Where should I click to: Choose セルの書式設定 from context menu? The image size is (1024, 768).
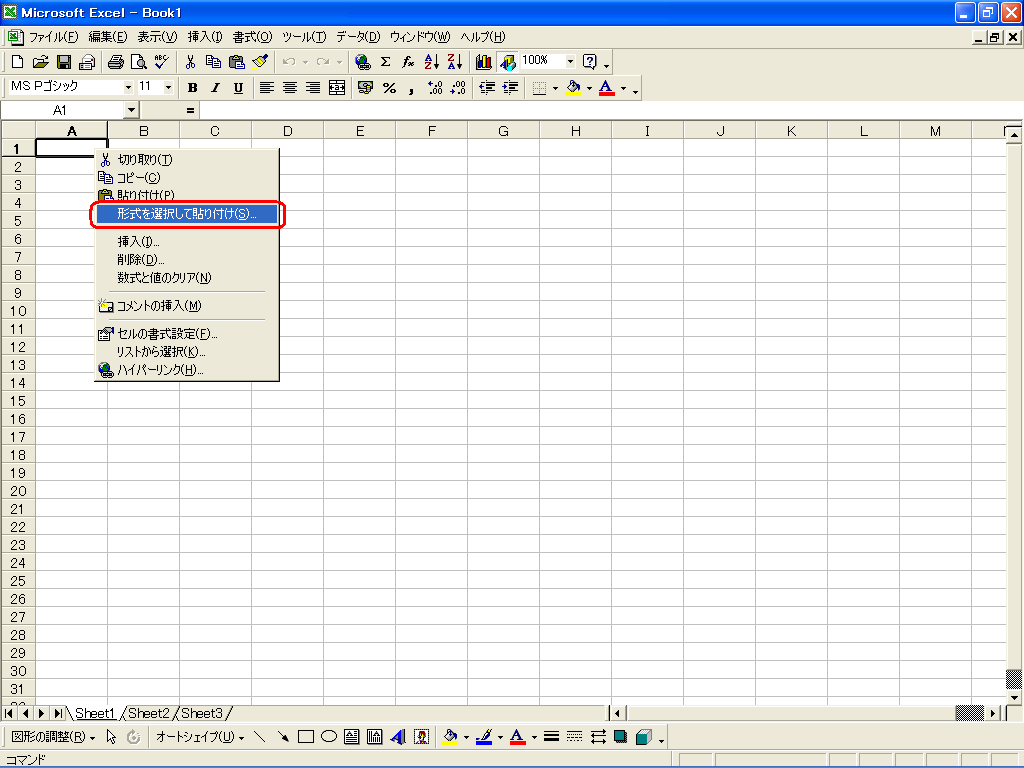(x=187, y=334)
